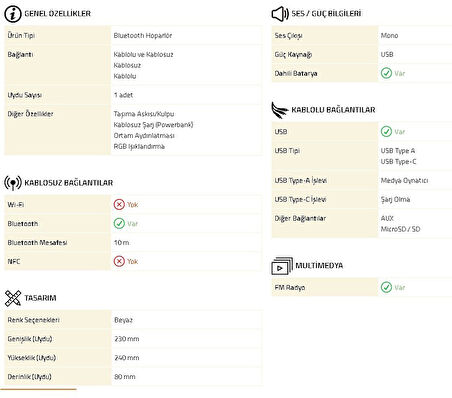
Task: Click the cable icon beside Kablolu Bağlantılar
Action: click(x=280, y=110)
